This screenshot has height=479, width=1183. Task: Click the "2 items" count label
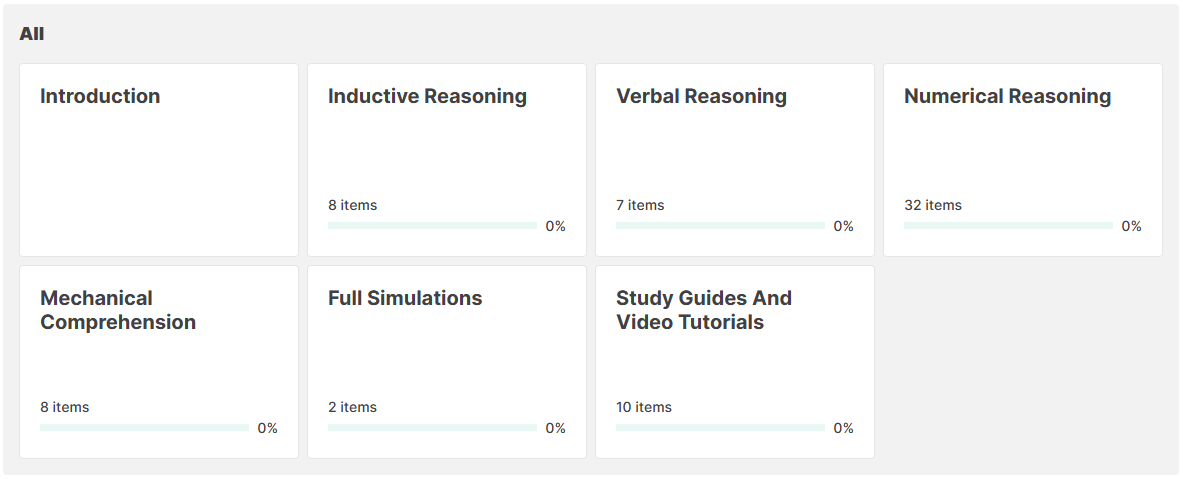(x=352, y=407)
